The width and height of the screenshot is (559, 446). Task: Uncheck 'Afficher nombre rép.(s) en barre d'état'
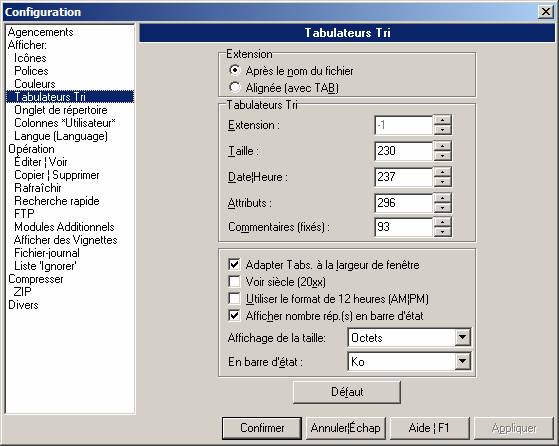click(234, 316)
